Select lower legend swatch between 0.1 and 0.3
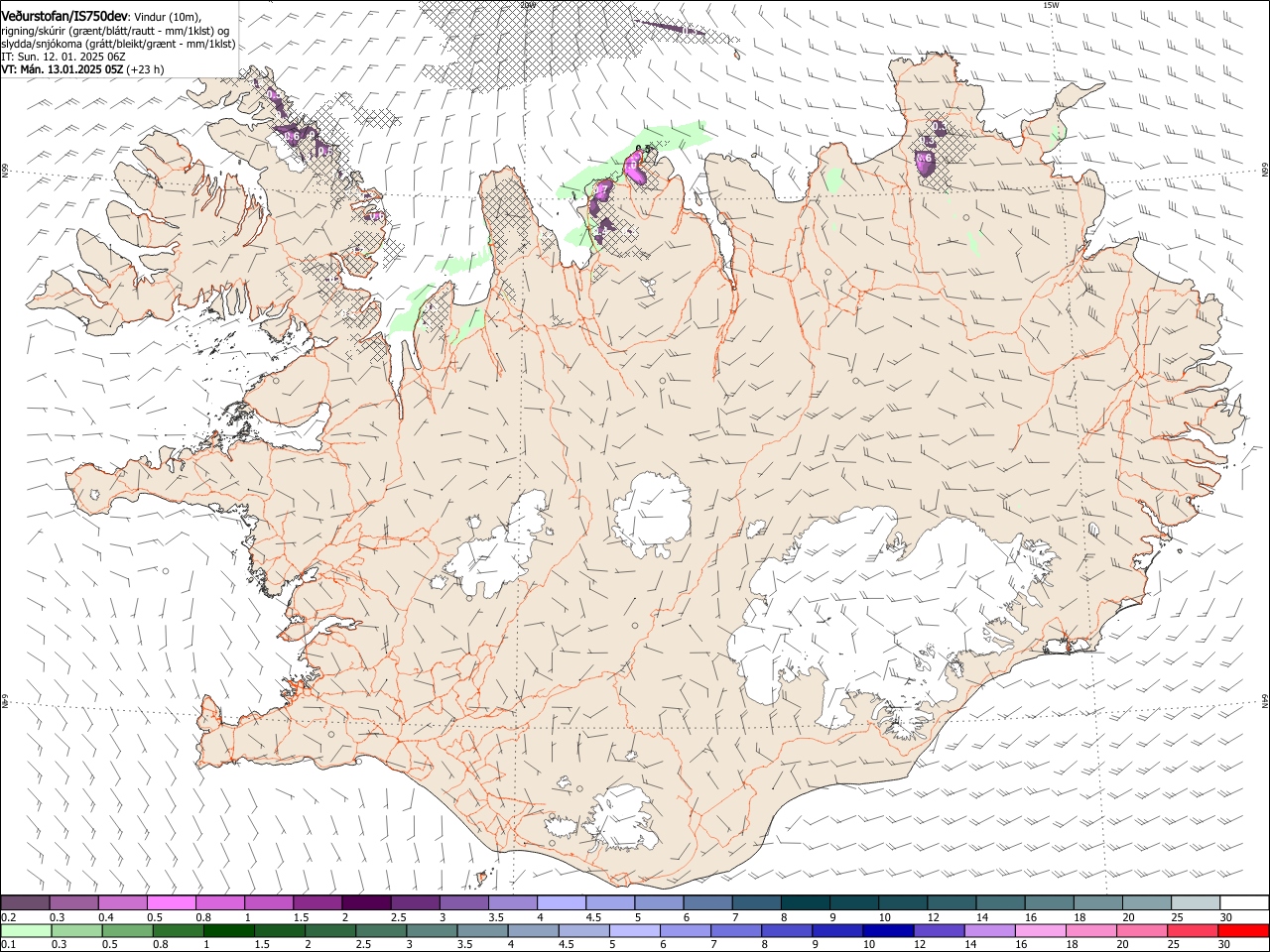Viewport: 1270px width, 952px height. click(x=28, y=930)
